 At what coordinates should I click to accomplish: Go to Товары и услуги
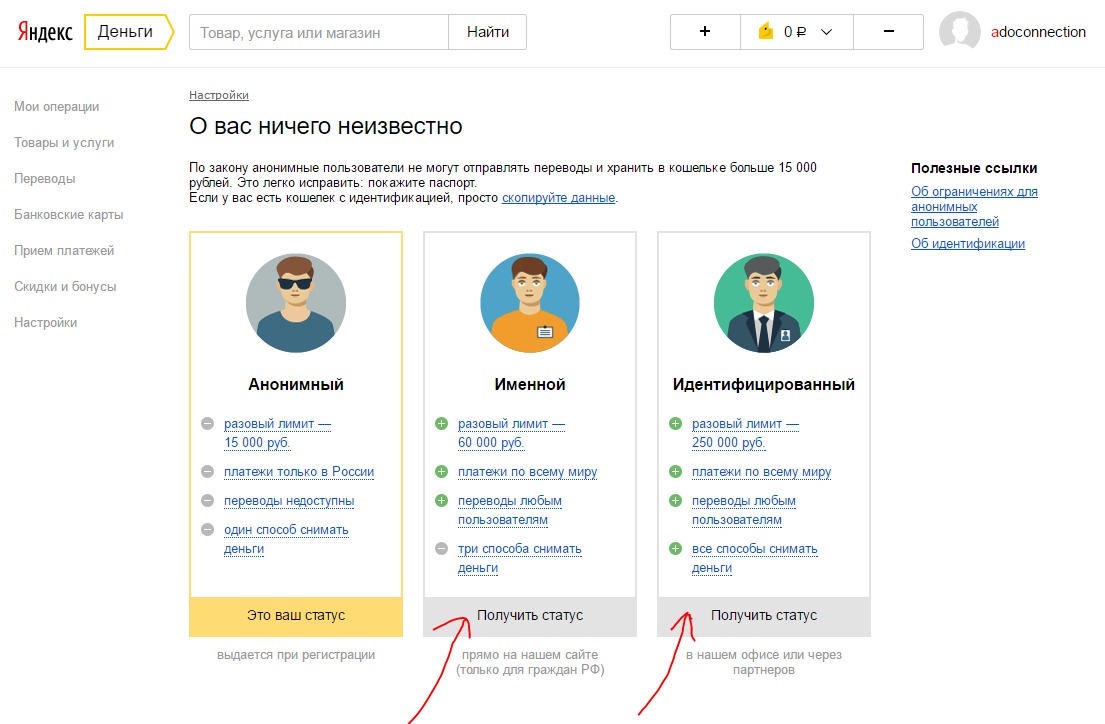[x=64, y=142]
